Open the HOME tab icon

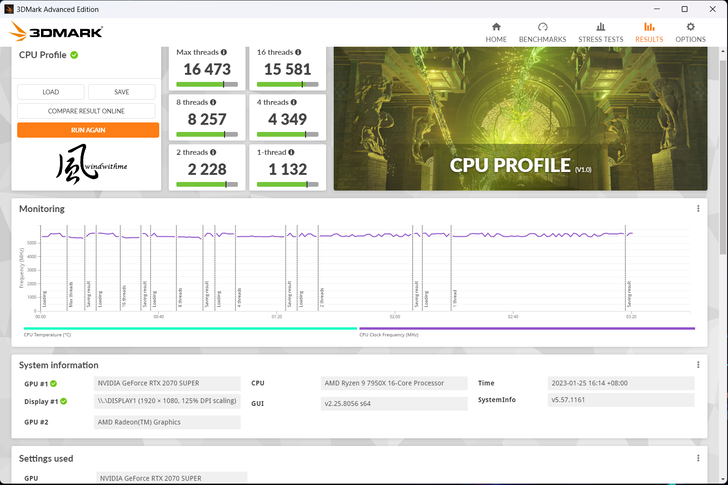click(x=496, y=28)
